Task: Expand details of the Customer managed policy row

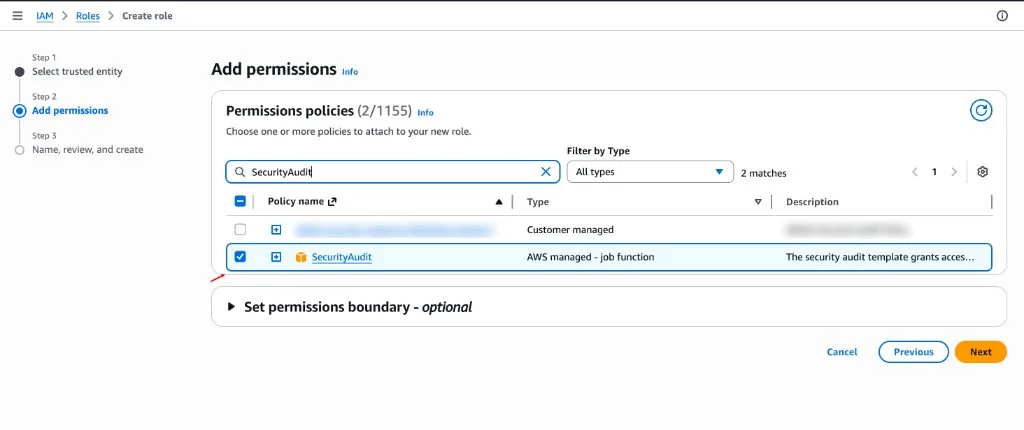Action: click(276, 230)
